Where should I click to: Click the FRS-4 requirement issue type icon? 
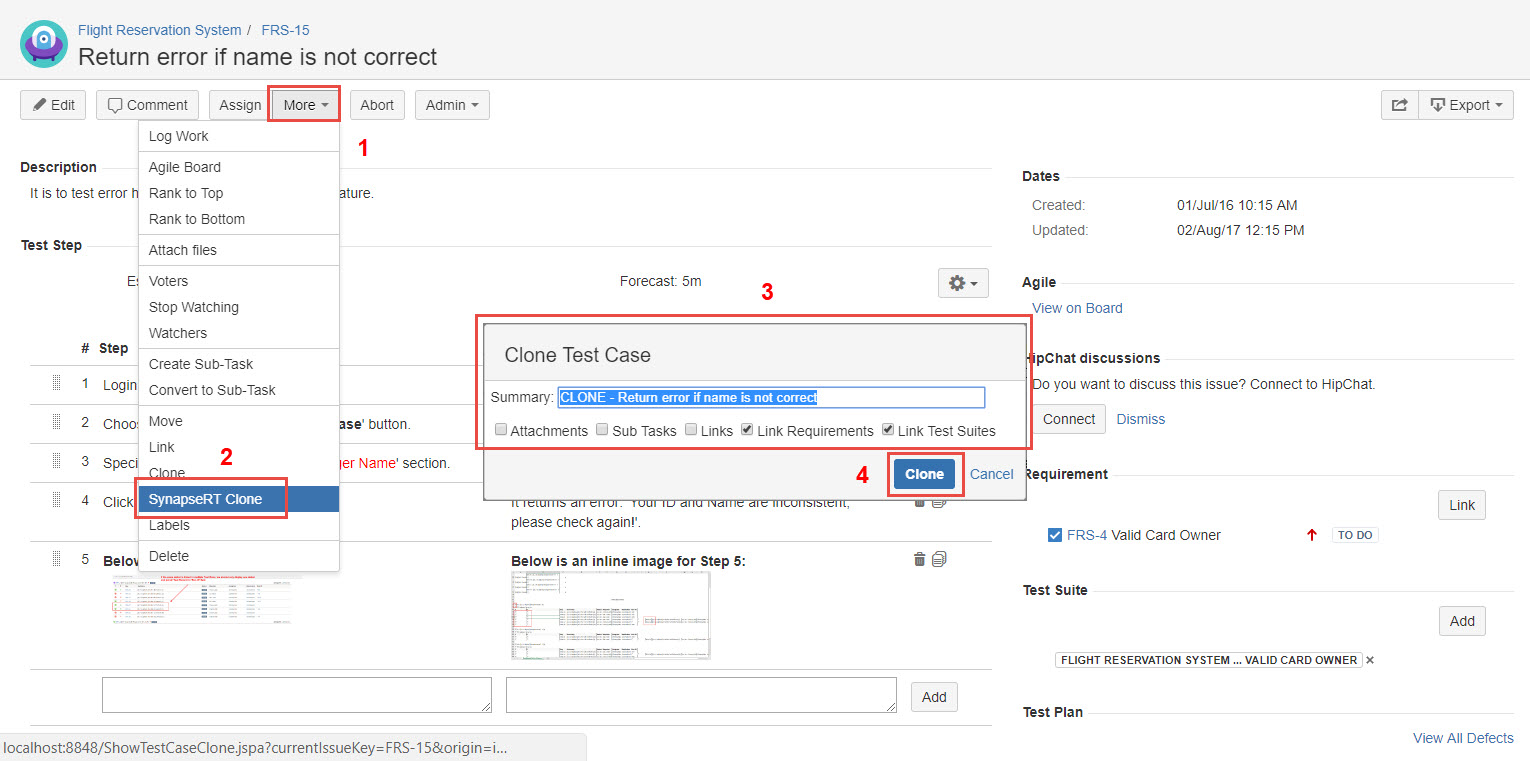coord(1054,535)
